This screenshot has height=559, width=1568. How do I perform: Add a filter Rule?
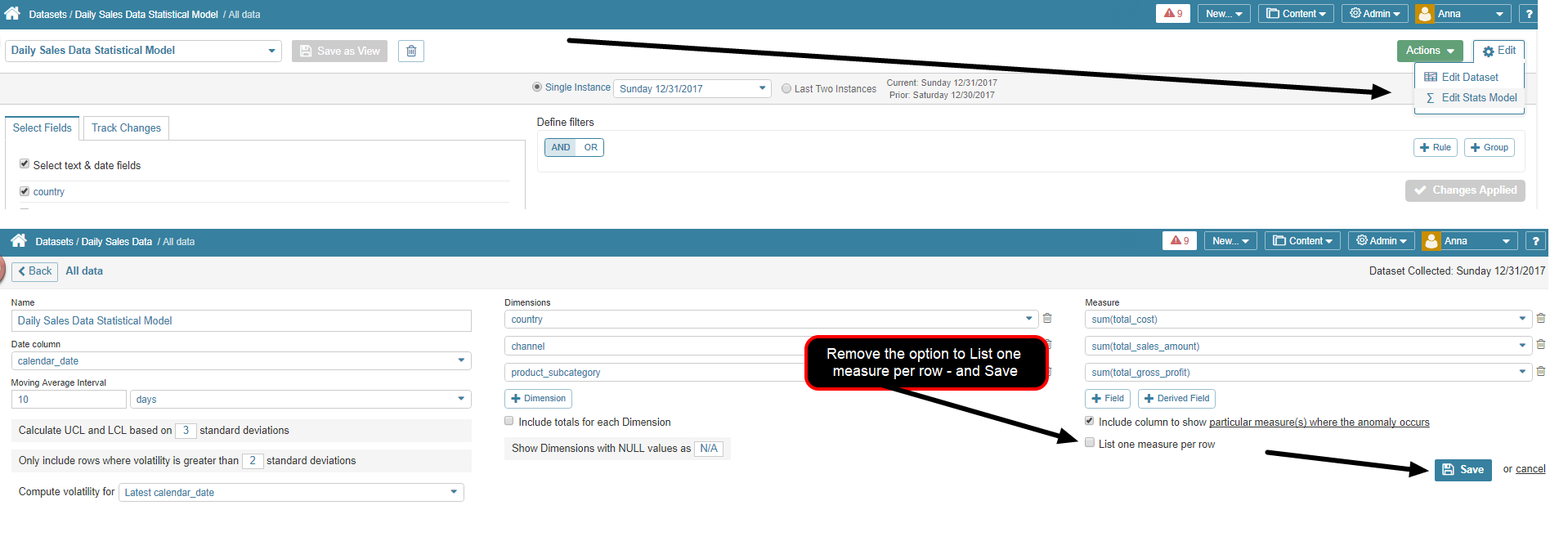1435,147
